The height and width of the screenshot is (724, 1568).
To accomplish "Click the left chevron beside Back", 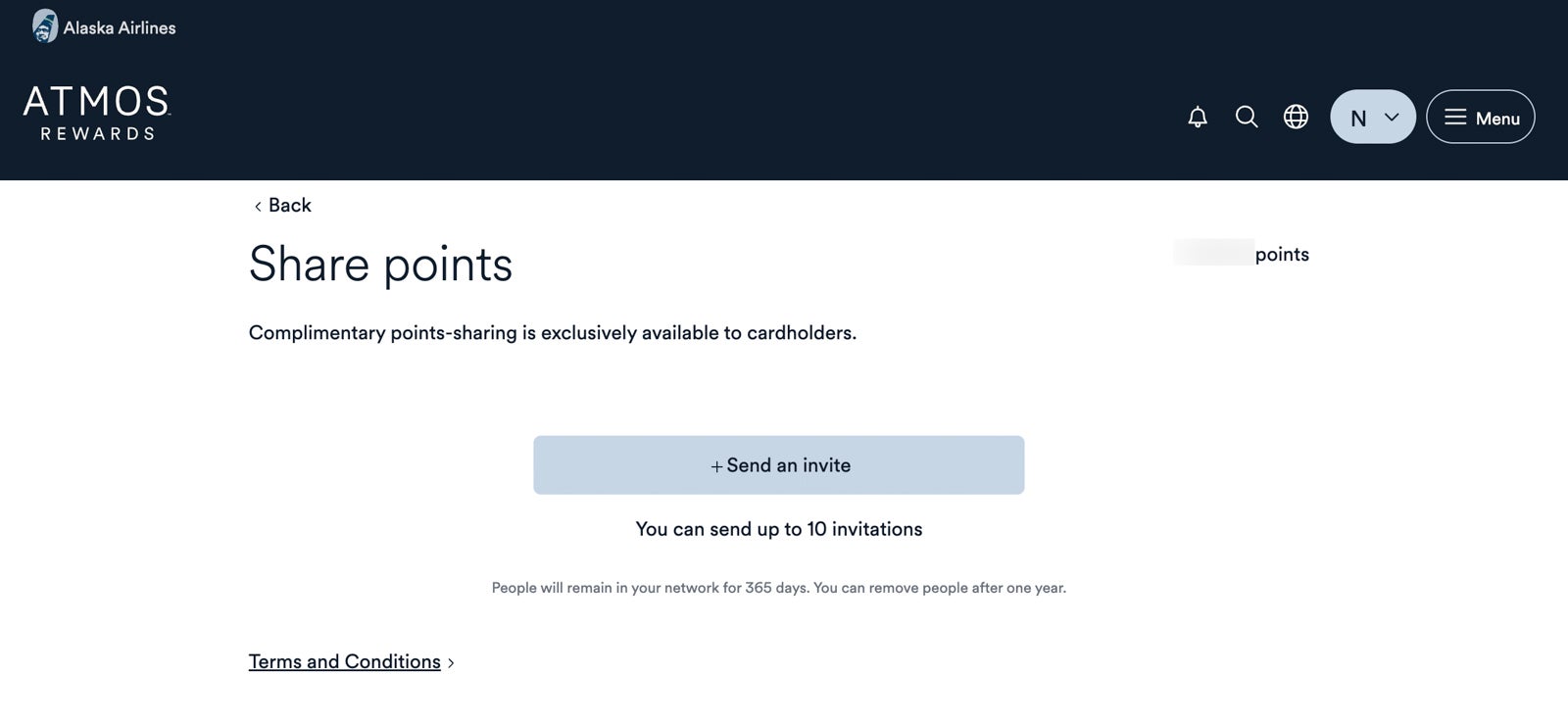I will click(x=256, y=206).
